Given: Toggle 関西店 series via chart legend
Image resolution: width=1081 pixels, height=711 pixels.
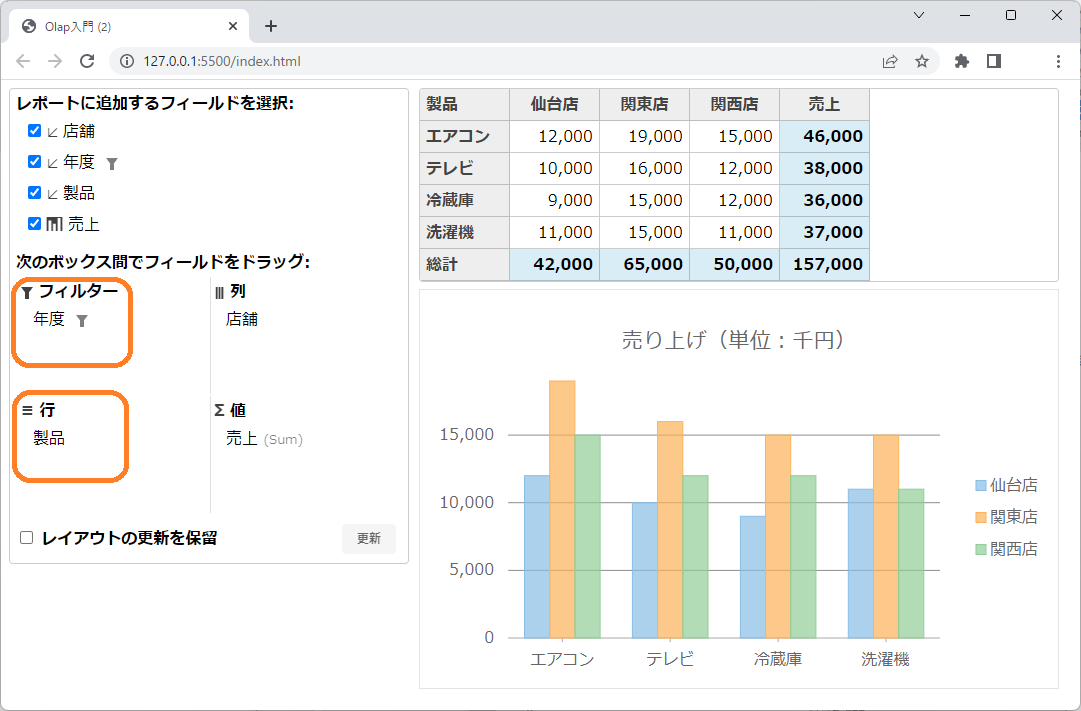Looking at the screenshot, I should click(1007, 549).
